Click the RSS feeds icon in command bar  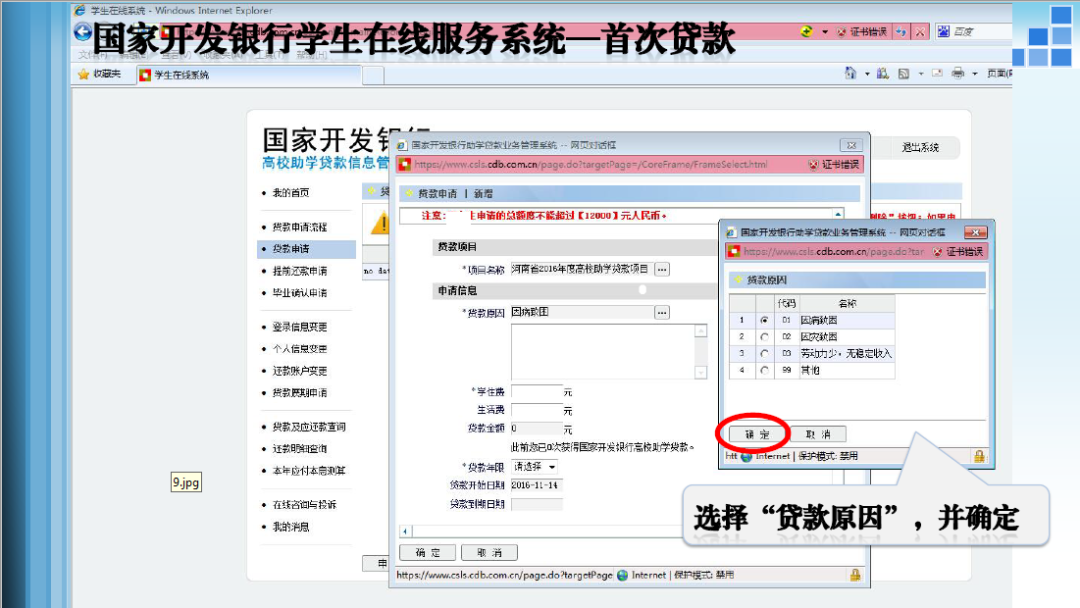(x=904, y=74)
